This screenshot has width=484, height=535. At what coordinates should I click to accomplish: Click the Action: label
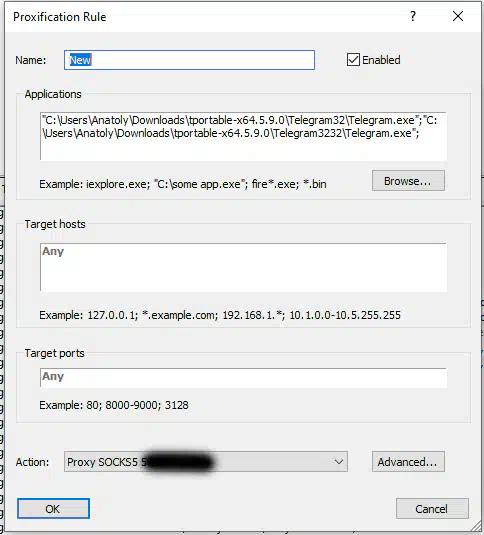tap(32, 462)
